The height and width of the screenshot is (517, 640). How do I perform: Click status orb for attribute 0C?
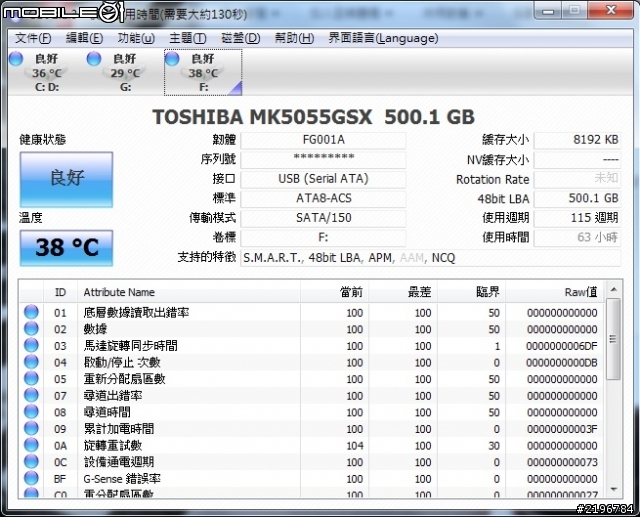coord(31,462)
